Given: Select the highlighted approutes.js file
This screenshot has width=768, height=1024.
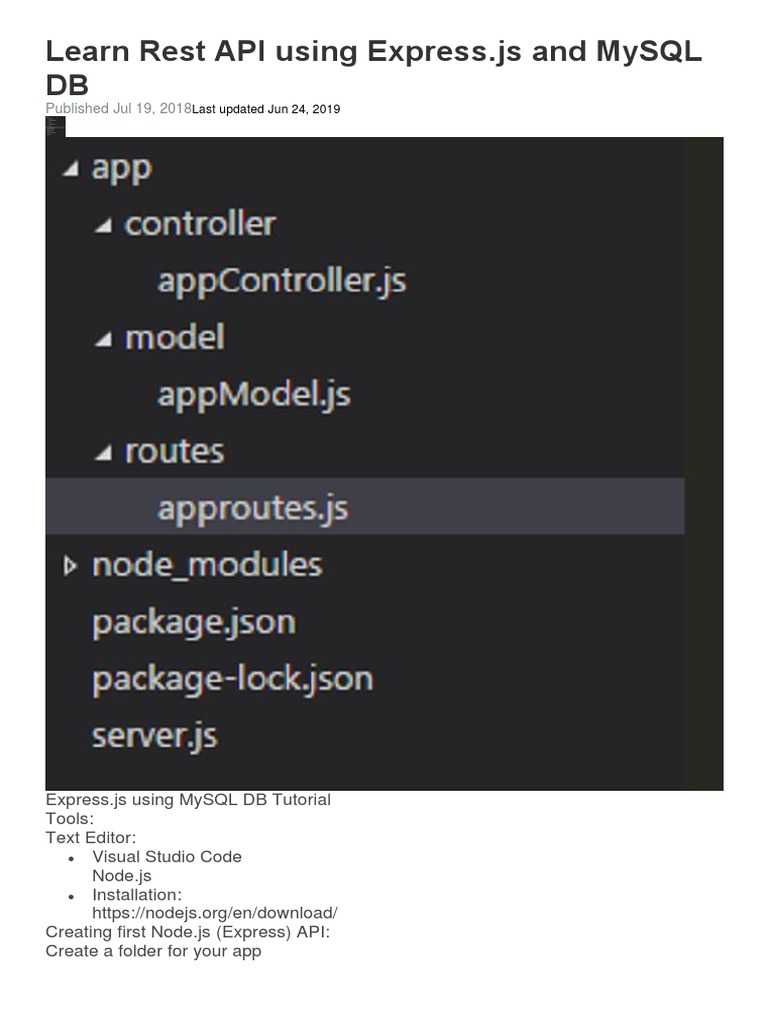Looking at the screenshot, I should (252, 509).
